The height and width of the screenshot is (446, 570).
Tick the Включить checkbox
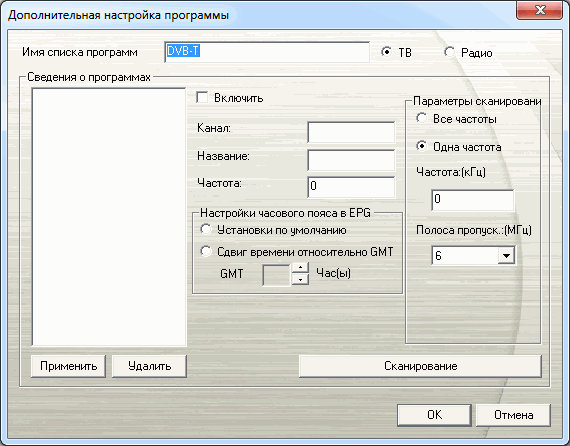(202, 98)
